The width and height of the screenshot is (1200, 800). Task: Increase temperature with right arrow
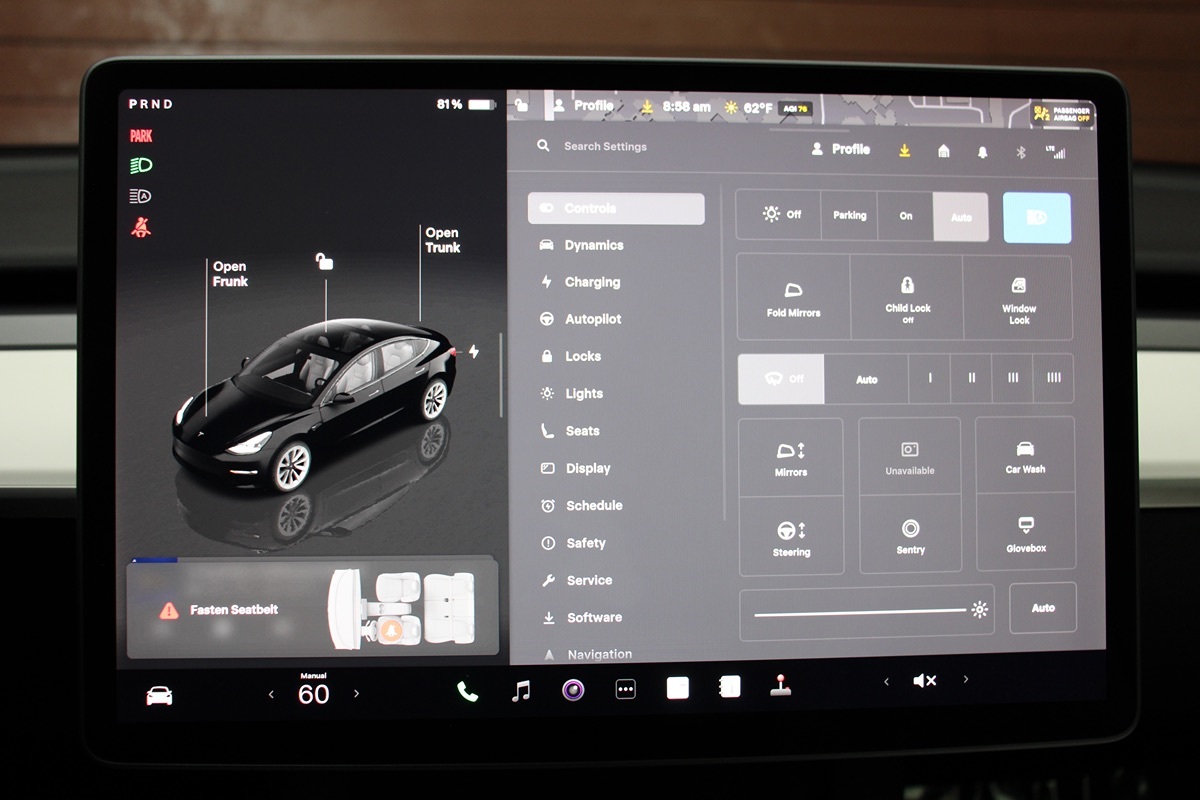(357, 693)
